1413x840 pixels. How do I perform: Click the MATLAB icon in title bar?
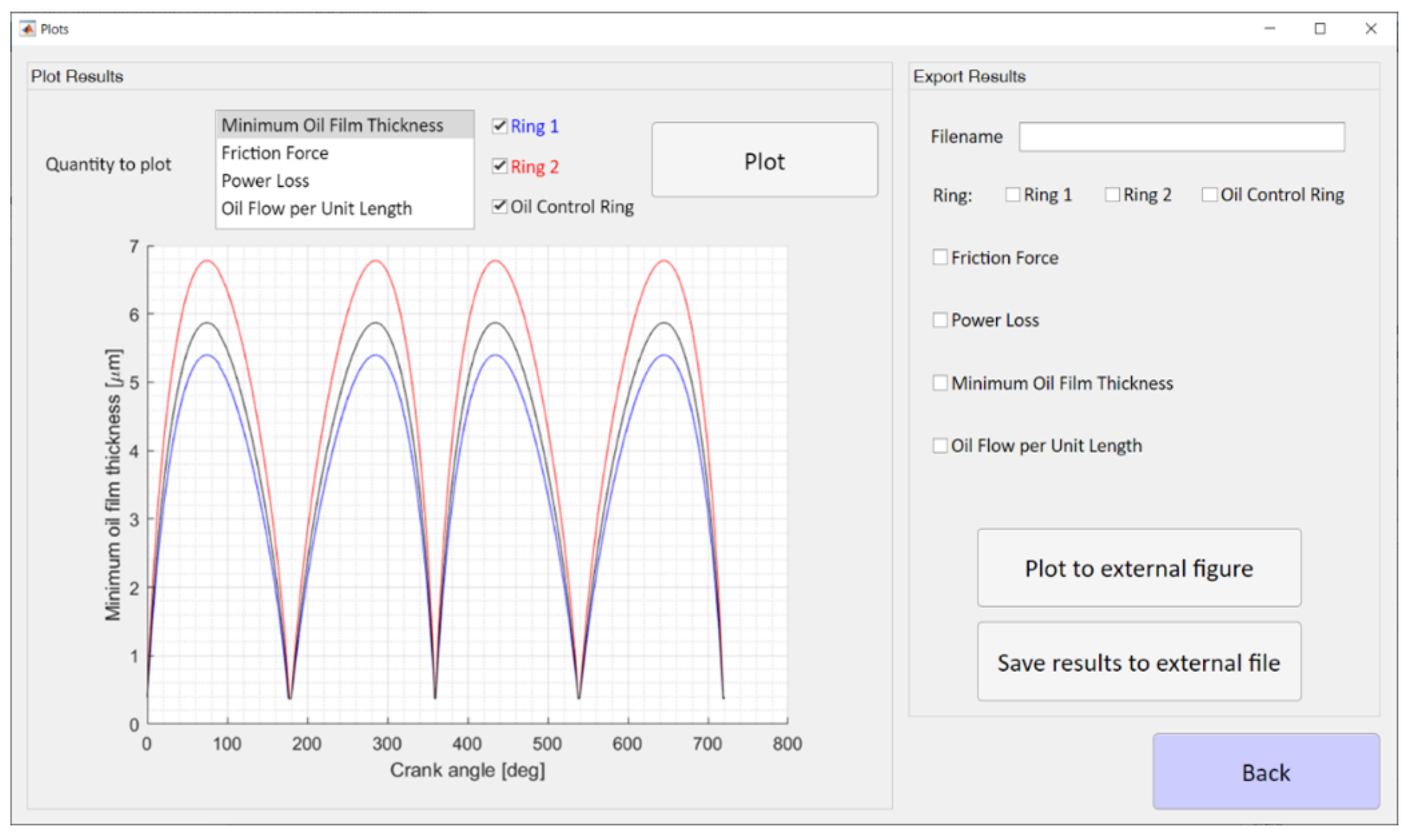pyautogui.click(x=27, y=28)
